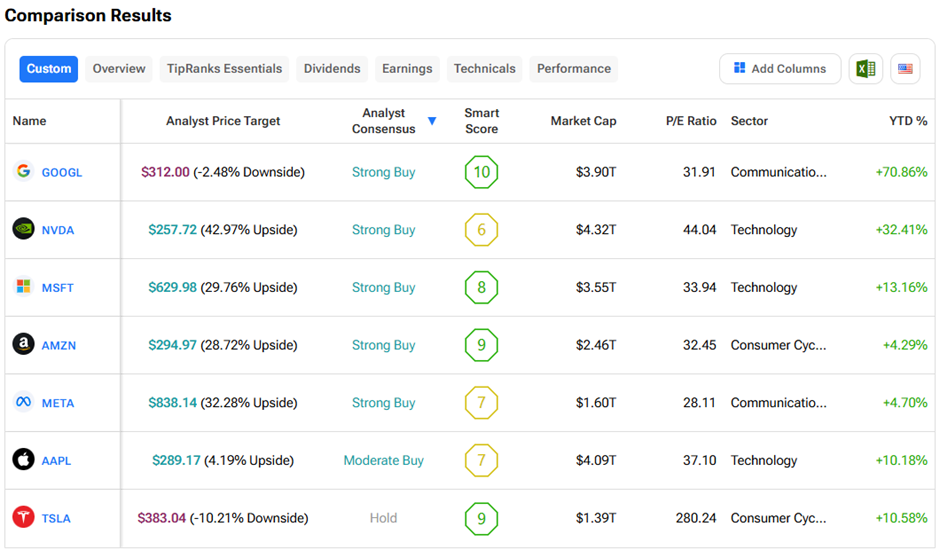Viewport: 940px width, 558px height.
Task: Export table using the Excel icon
Action: tap(865, 69)
